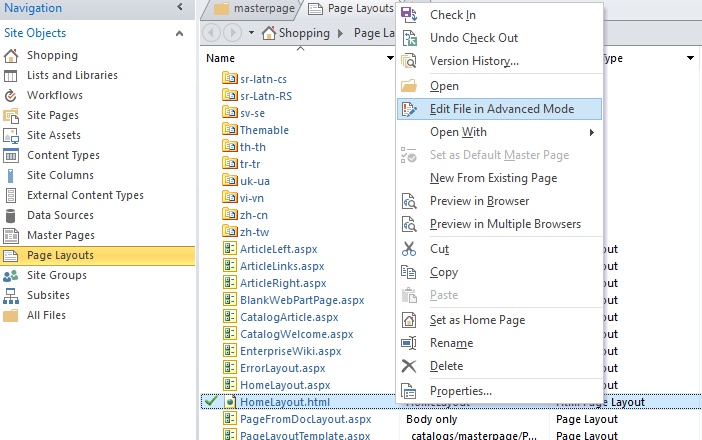Click the Shopping home icon in navigation pane
The height and width of the screenshot is (440, 702).
point(11,56)
